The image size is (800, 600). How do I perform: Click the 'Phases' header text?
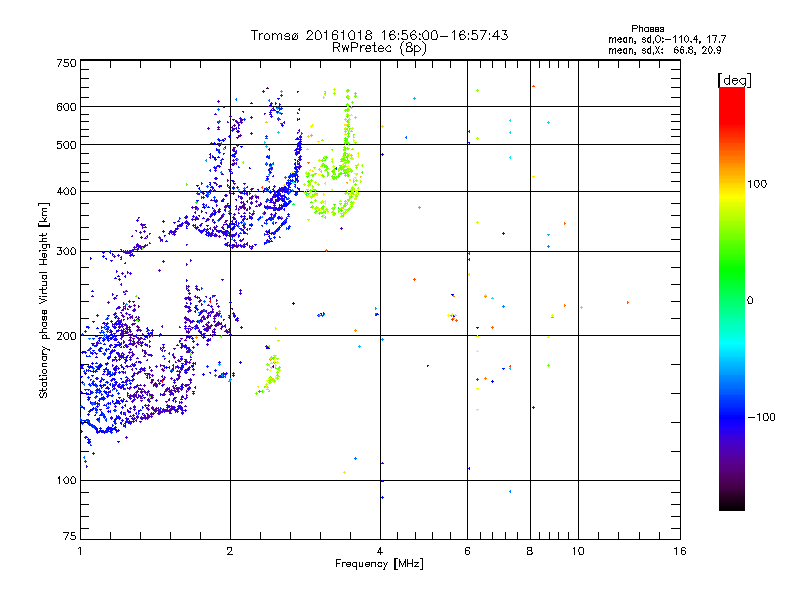click(x=647, y=29)
